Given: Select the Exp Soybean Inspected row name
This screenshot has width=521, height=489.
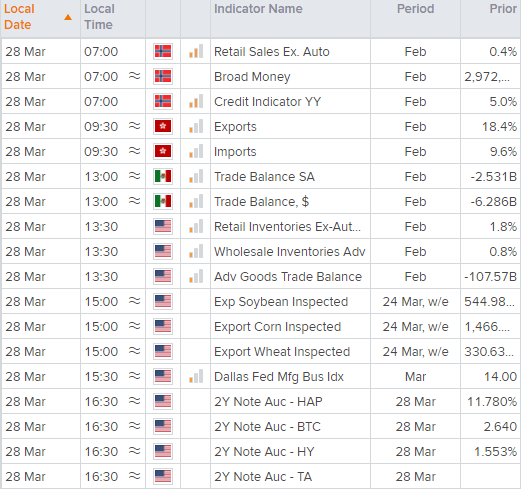Looking at the screenshot, I should (281, 302).
